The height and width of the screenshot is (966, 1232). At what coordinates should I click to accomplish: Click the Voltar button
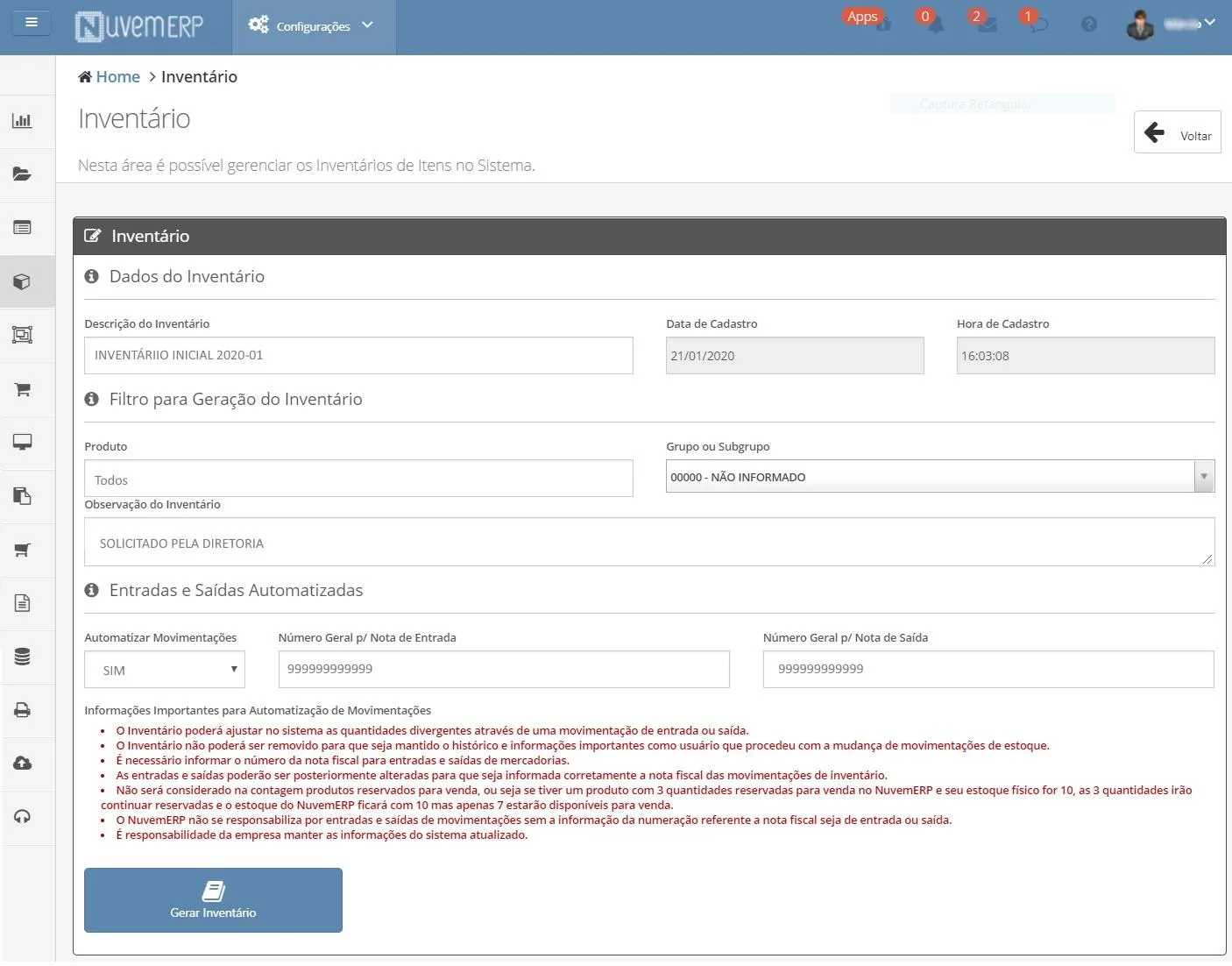pyautogui.click(x=1177, y=132)
